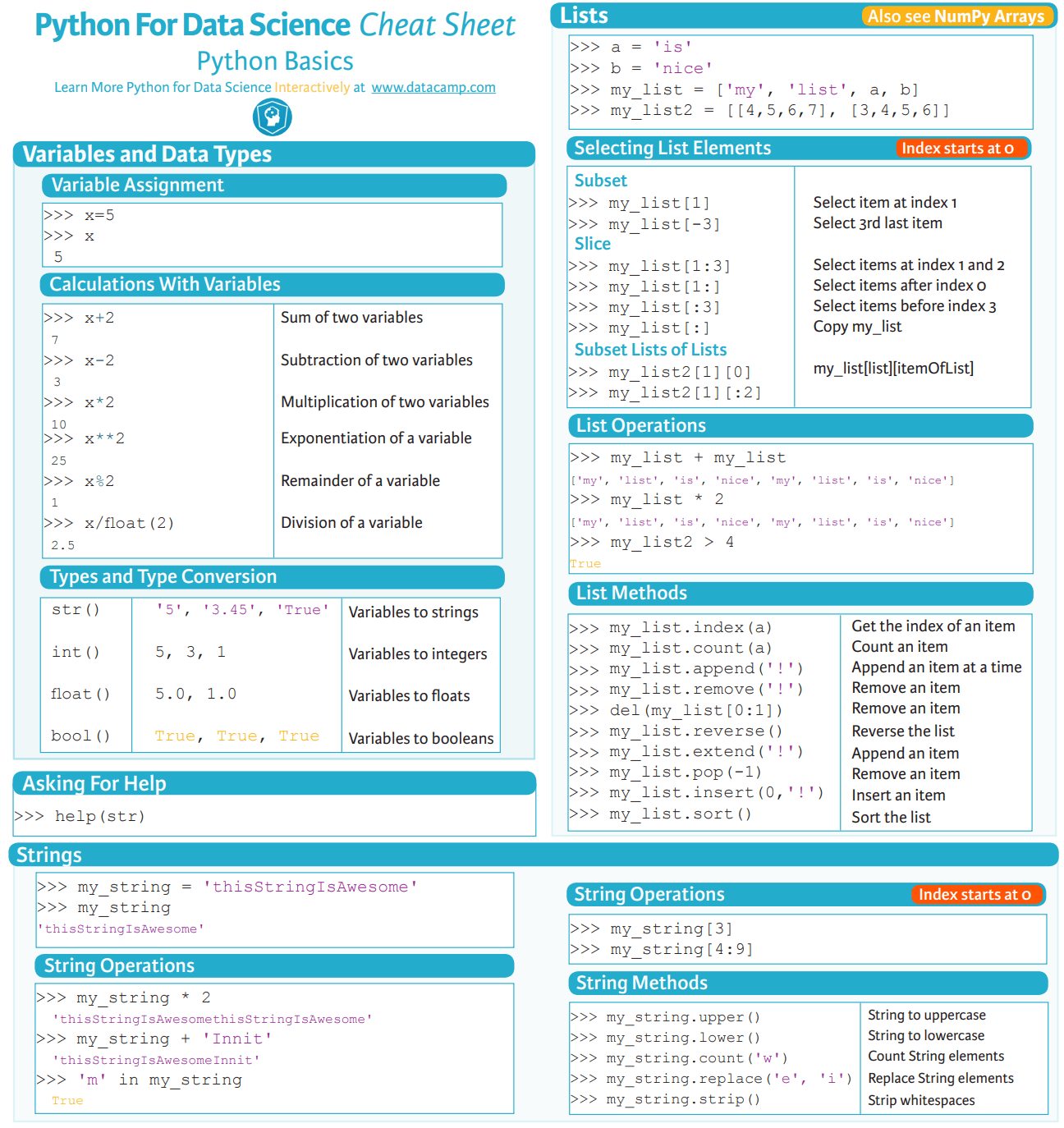Click the 'int()' function cell
Screen dimensions: 1064x1128
coord(76,652)
